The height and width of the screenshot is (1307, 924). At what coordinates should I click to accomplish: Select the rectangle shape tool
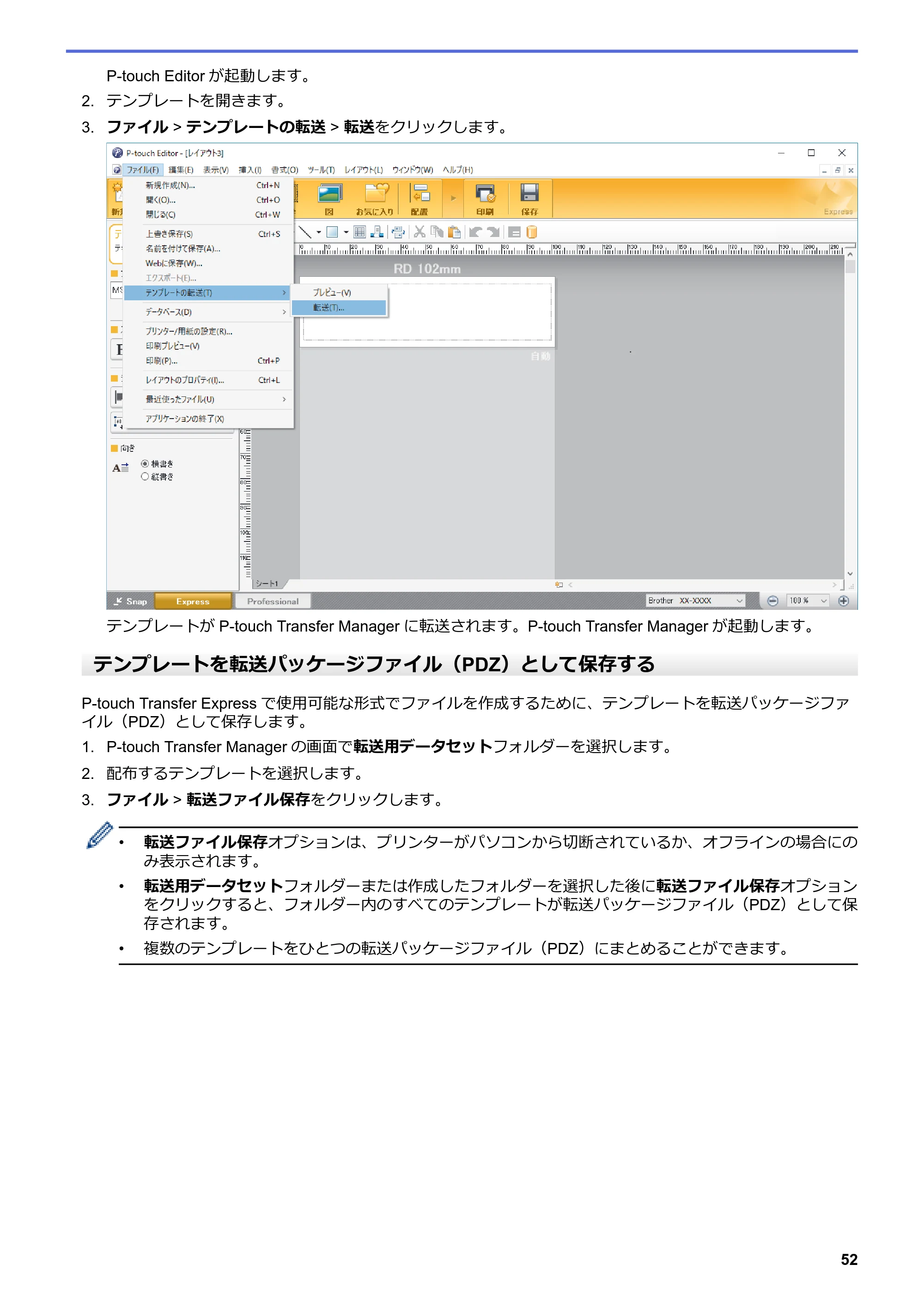point(332,232)
